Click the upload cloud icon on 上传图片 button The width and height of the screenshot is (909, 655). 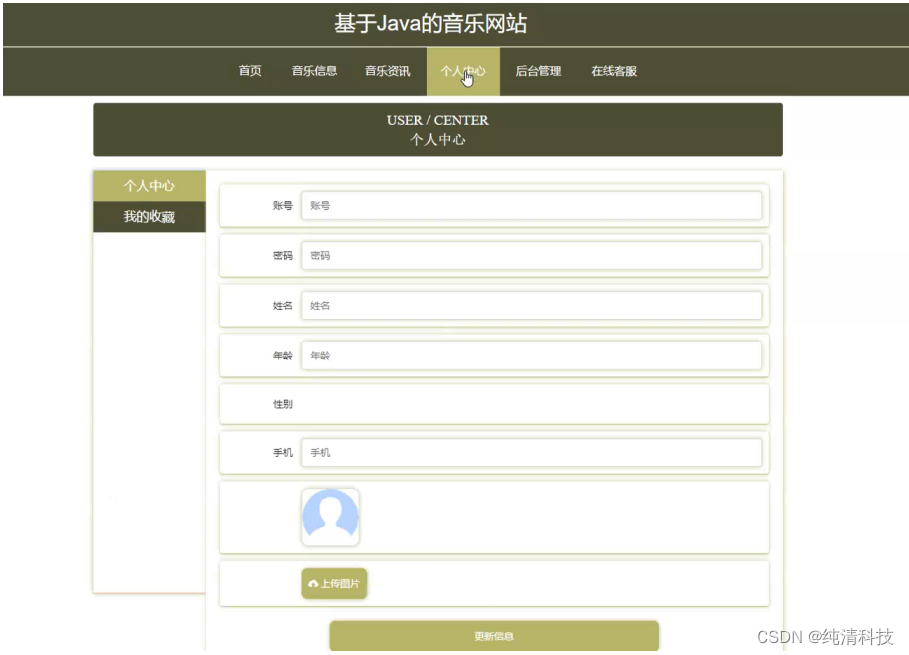tap(312, 584)
